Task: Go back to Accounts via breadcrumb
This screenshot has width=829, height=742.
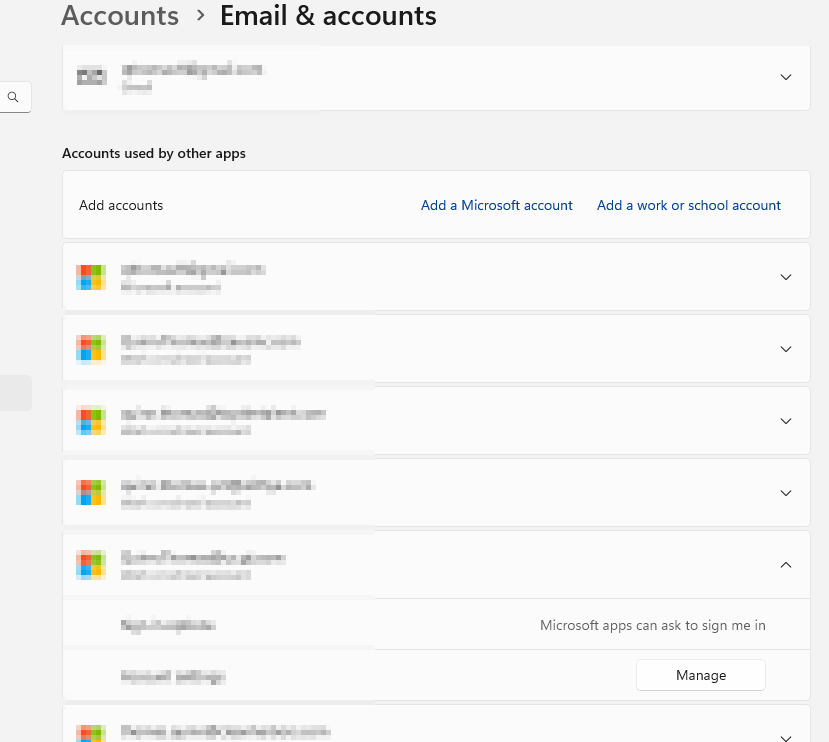Action: pyautogui.click(x=120, y=16)
